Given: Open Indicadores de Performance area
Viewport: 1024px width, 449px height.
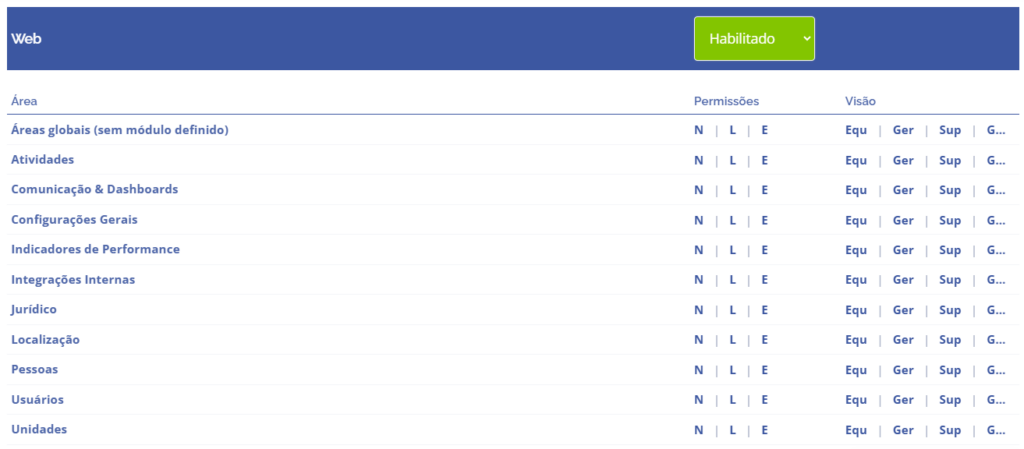Looking at the screenshot, I should coord(95,249).
